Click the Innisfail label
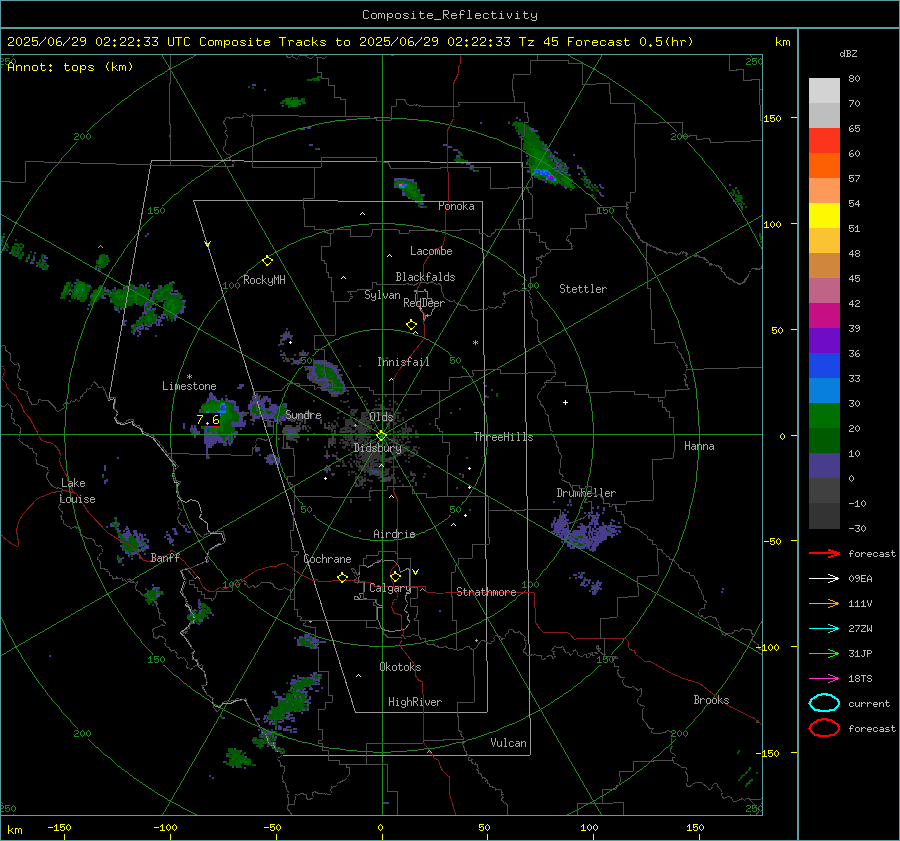This screenshot has width=900, height=841. (x=403, y=362)
